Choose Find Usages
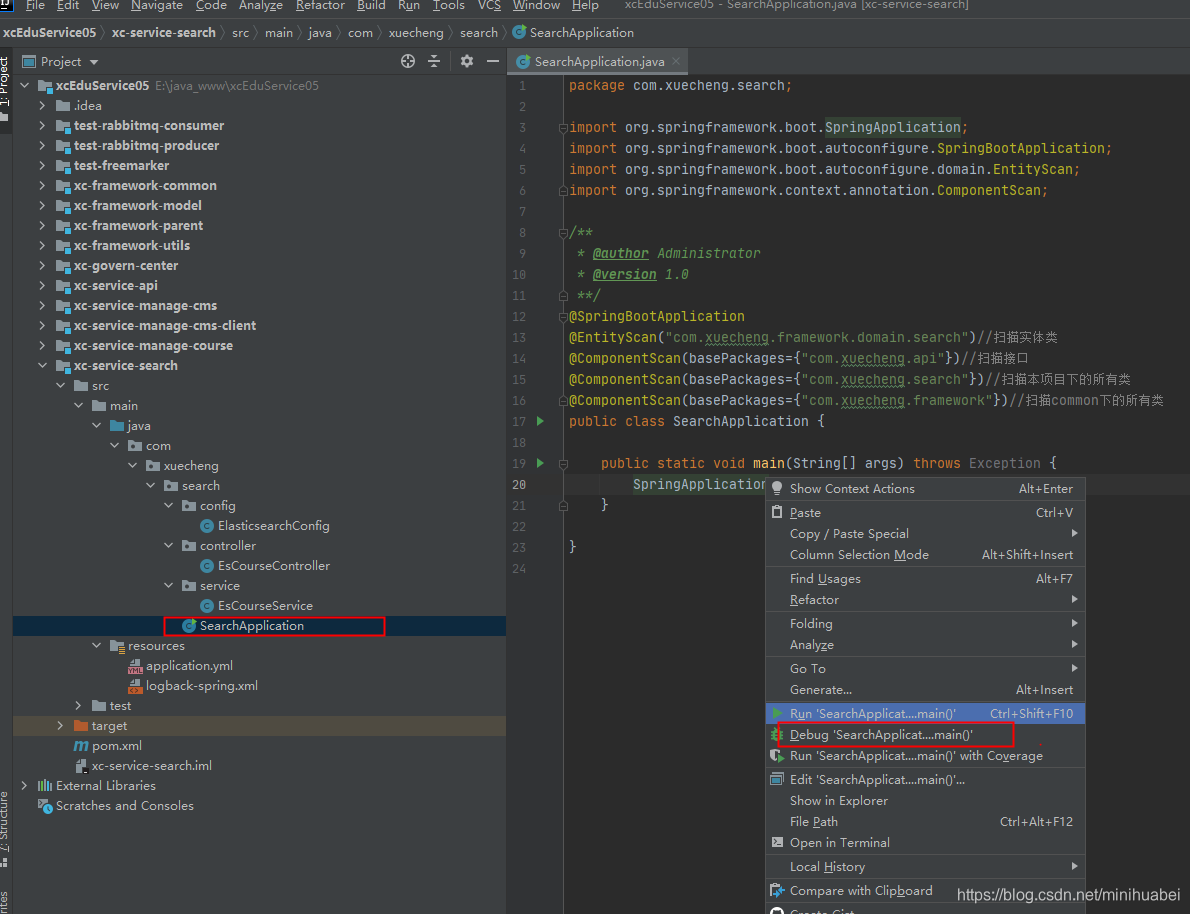Image resolution: width=1190 pixels, height=914 pixels. 925,578
